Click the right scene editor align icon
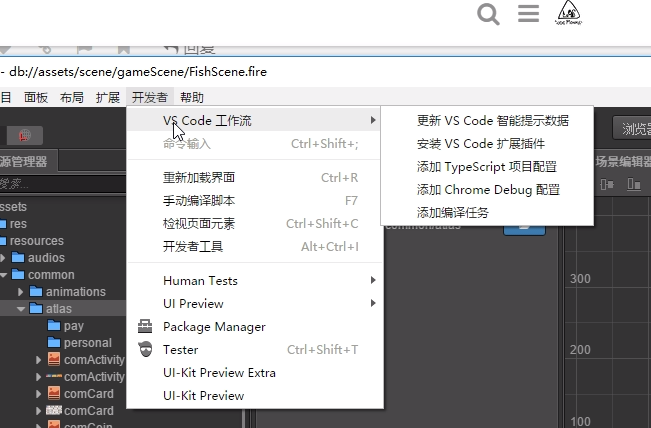This screenshot has width=651, height=428. [634, 183]
